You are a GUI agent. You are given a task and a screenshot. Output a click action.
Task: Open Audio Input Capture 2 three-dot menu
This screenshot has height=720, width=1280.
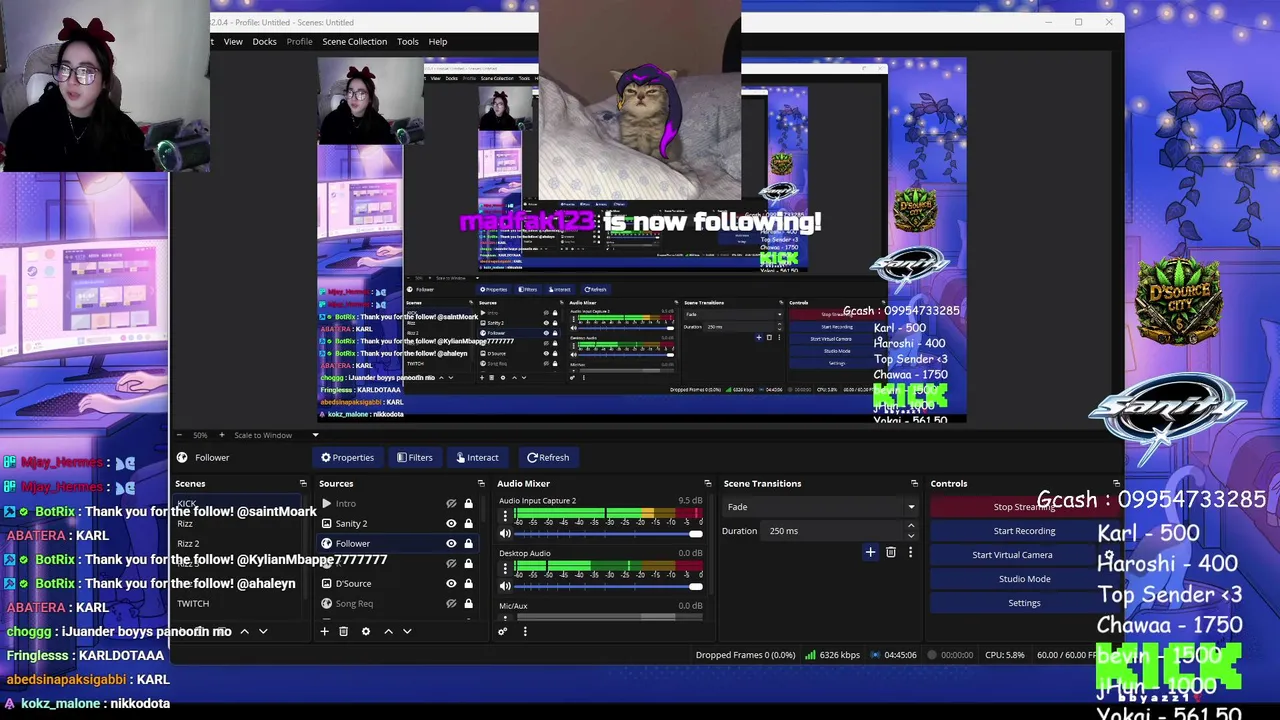pos(505,517)
